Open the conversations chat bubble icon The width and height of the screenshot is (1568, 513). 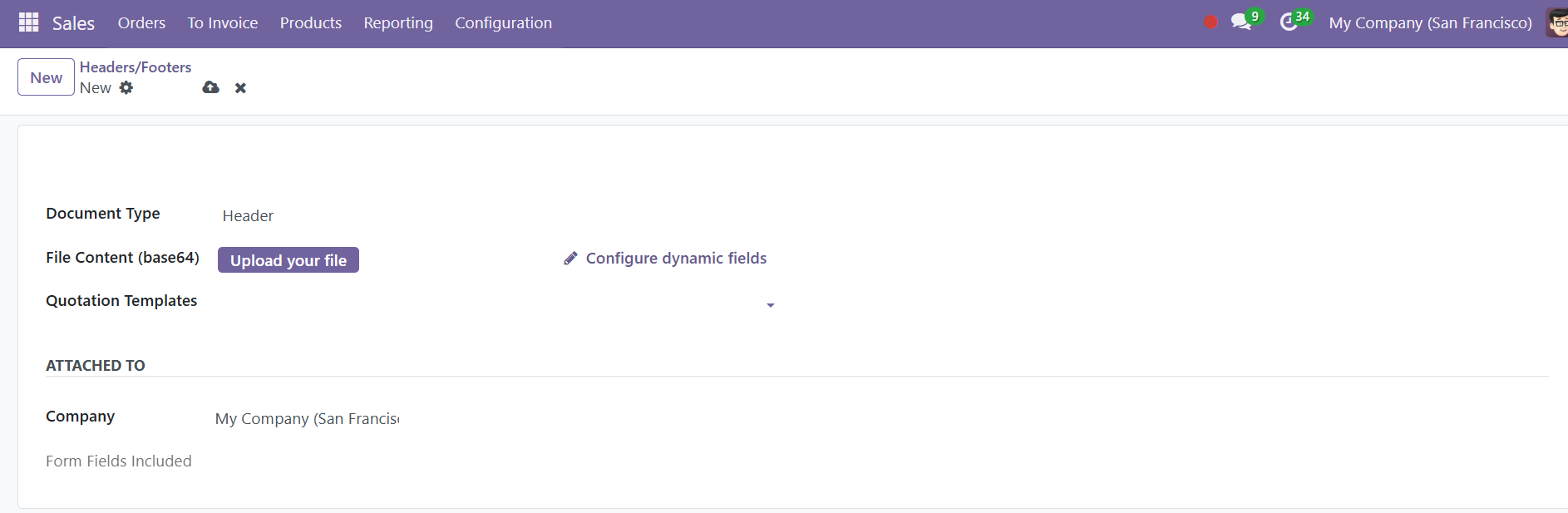[x=1241, y=22]
